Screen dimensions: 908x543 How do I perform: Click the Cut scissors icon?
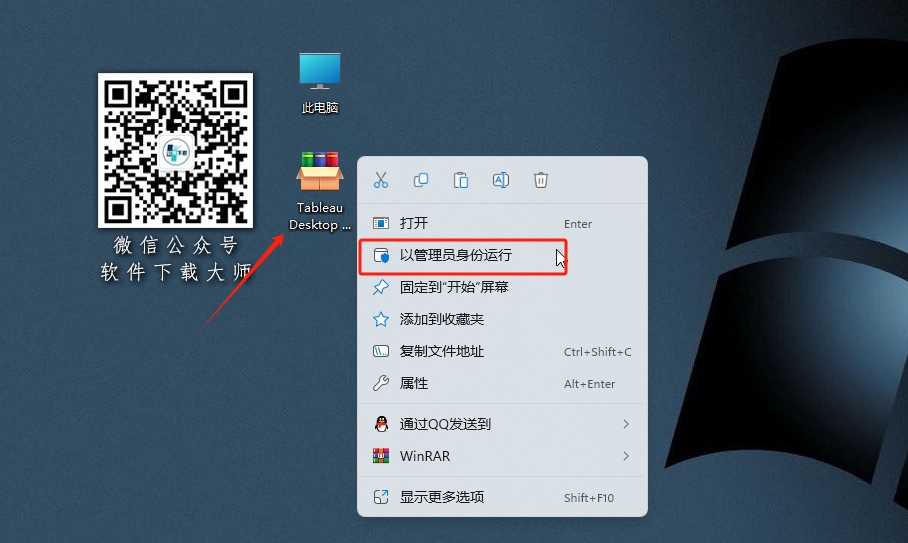pos(380,180)
